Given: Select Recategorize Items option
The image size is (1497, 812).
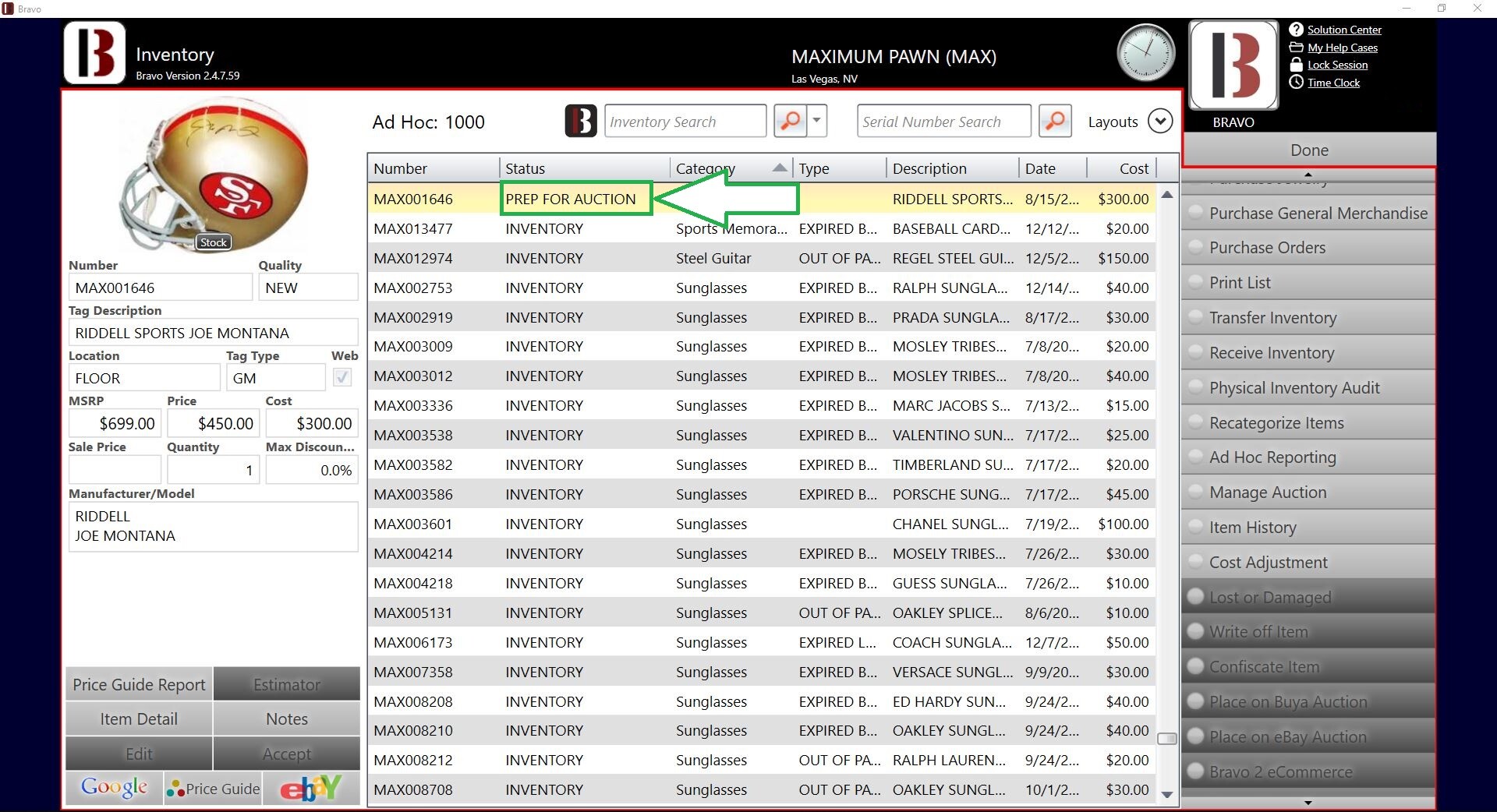Looking at the screenshot, I should (1308, 423).
